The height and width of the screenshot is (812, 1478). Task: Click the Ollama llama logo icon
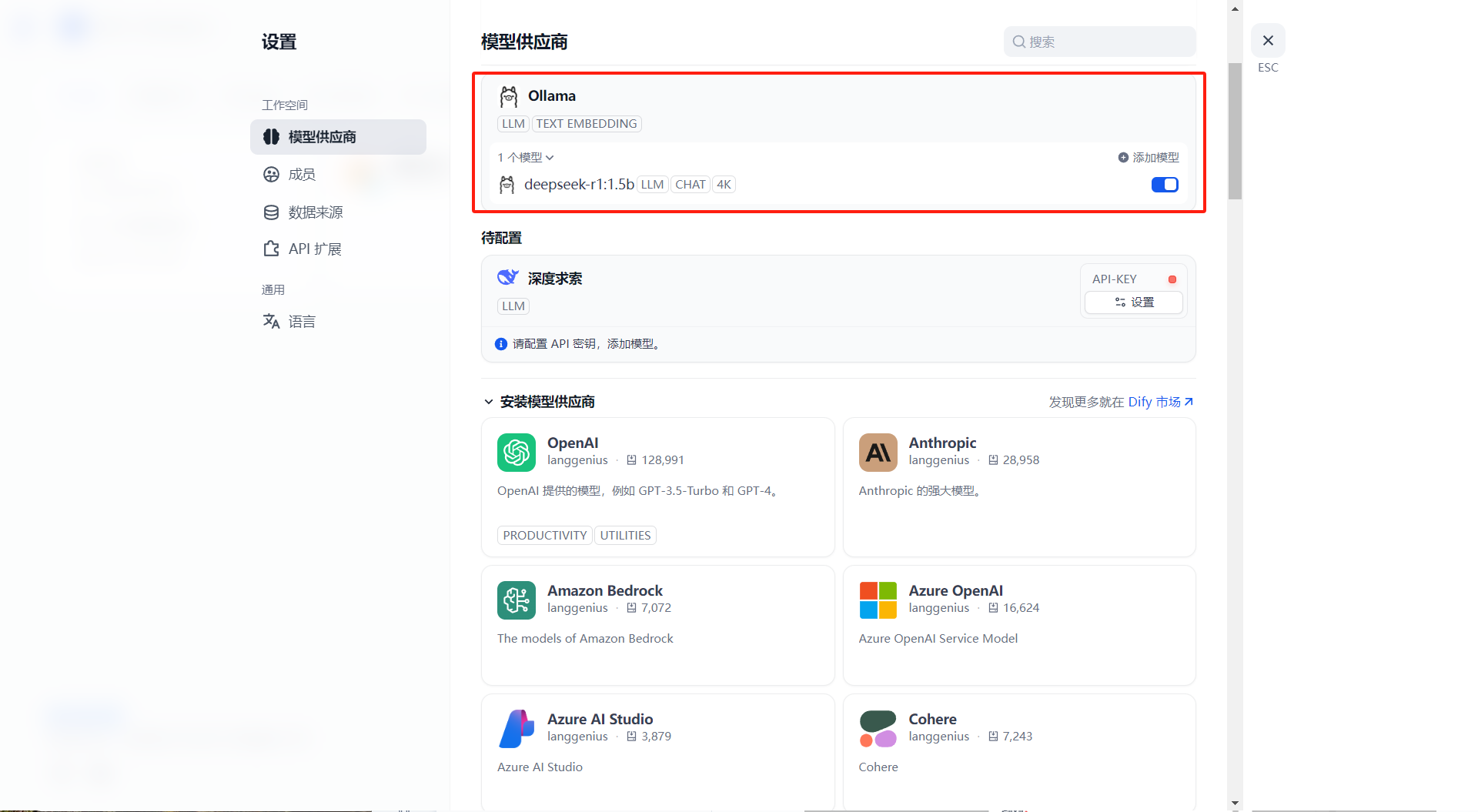tap(509, 96)
